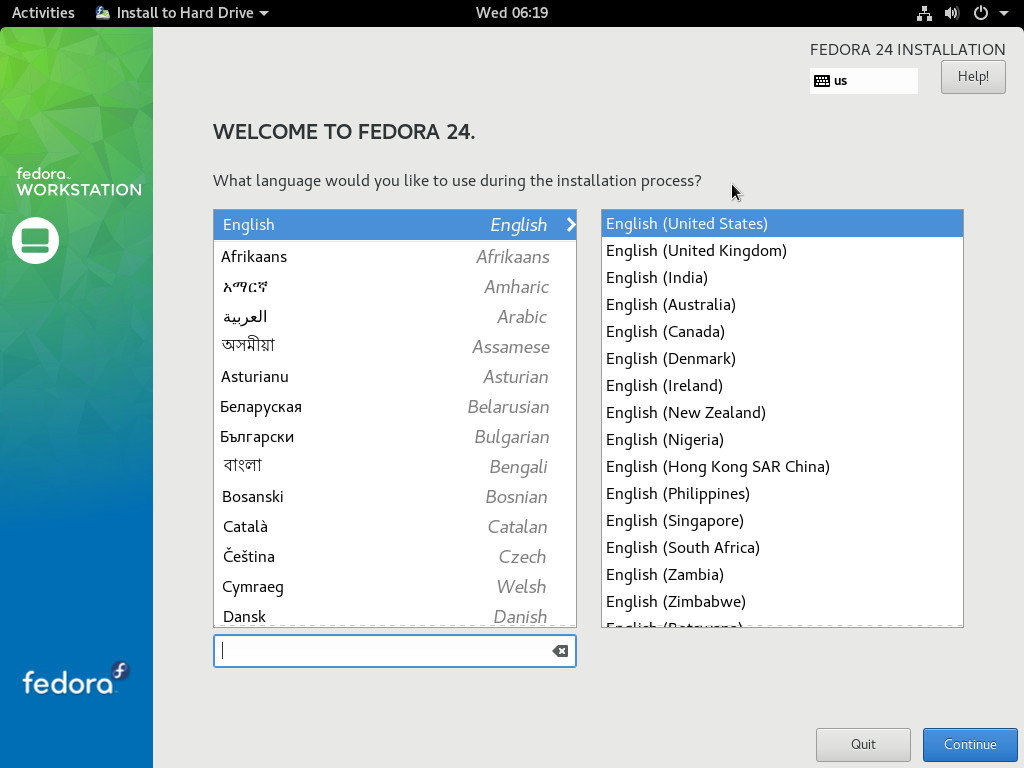
Task: Open the Activities overview
Action: [43, 13]
